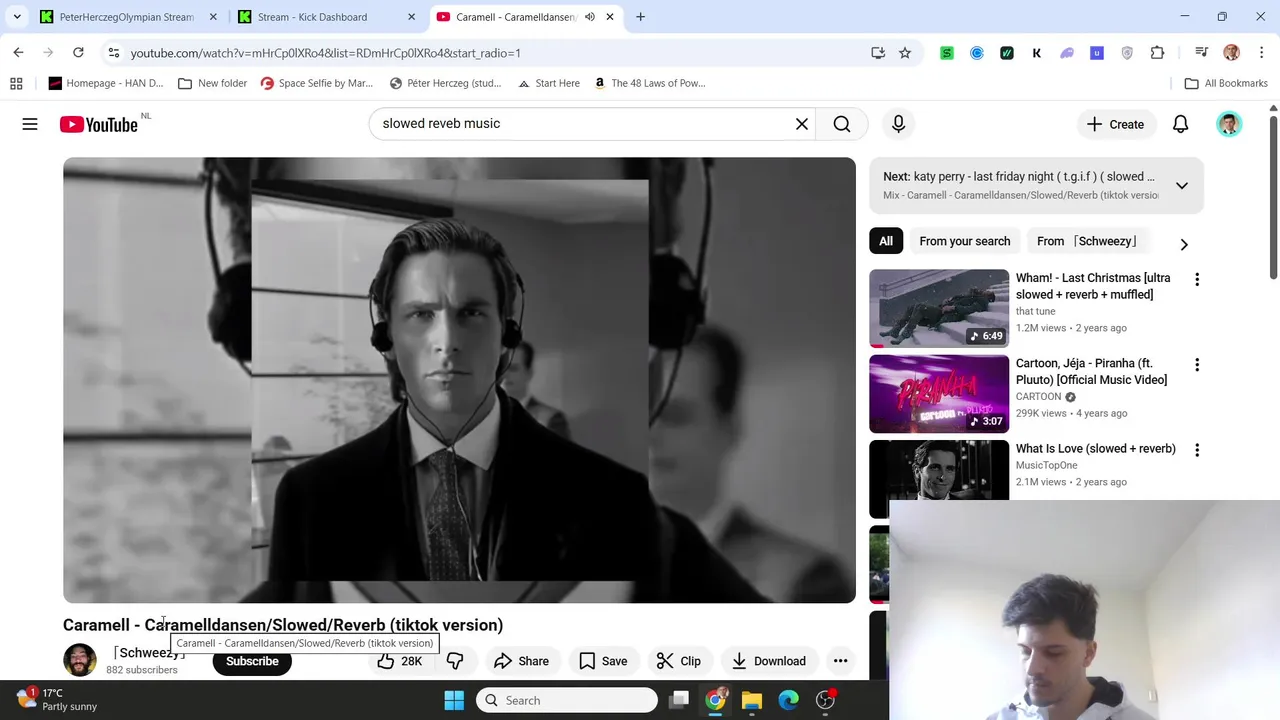Screen dimensions: 1280x720
Task: Subscribe to the Schweezy channel
Action: (252, 661)
